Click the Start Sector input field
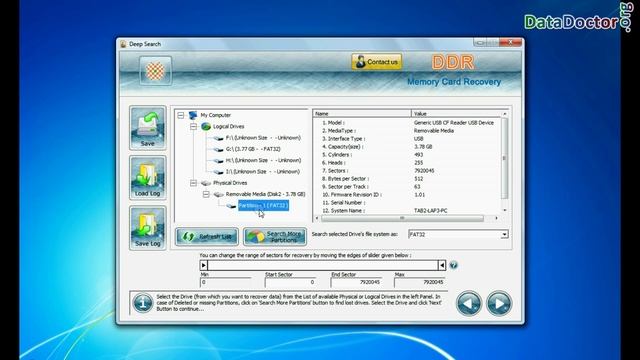Screen dimensions: 640x360 (290, 282)
